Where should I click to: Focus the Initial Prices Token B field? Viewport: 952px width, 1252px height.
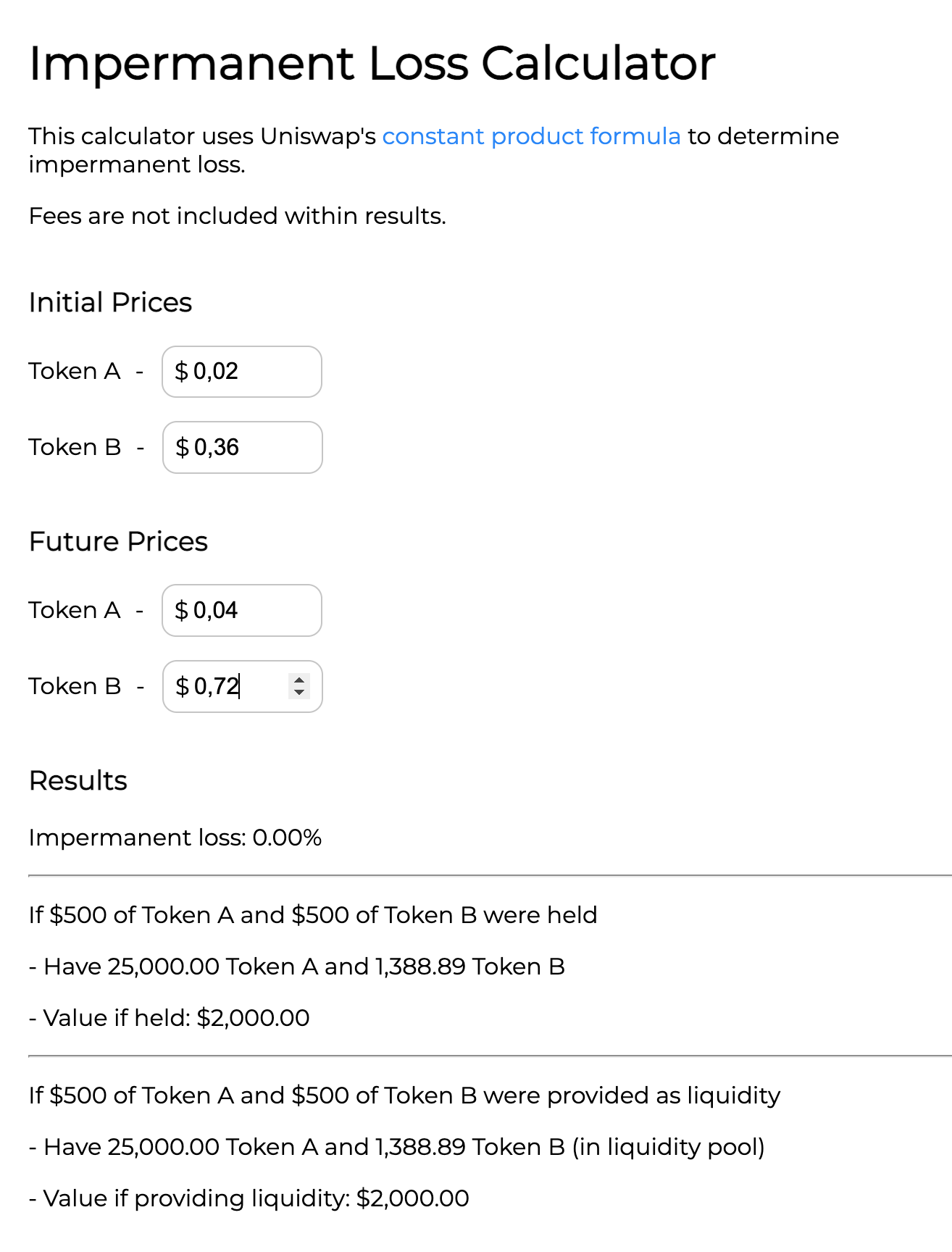pos(243,448)
